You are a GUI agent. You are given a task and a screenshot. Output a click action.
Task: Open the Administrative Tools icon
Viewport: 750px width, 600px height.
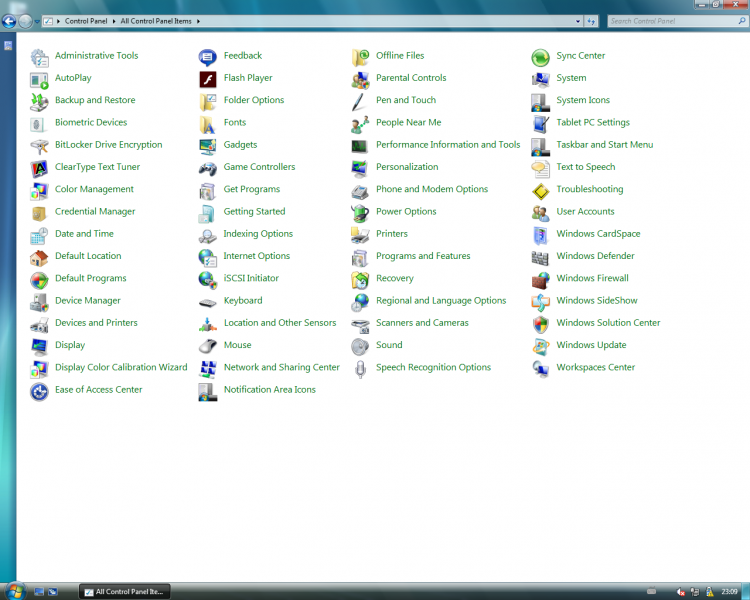[x=39, y=57]
